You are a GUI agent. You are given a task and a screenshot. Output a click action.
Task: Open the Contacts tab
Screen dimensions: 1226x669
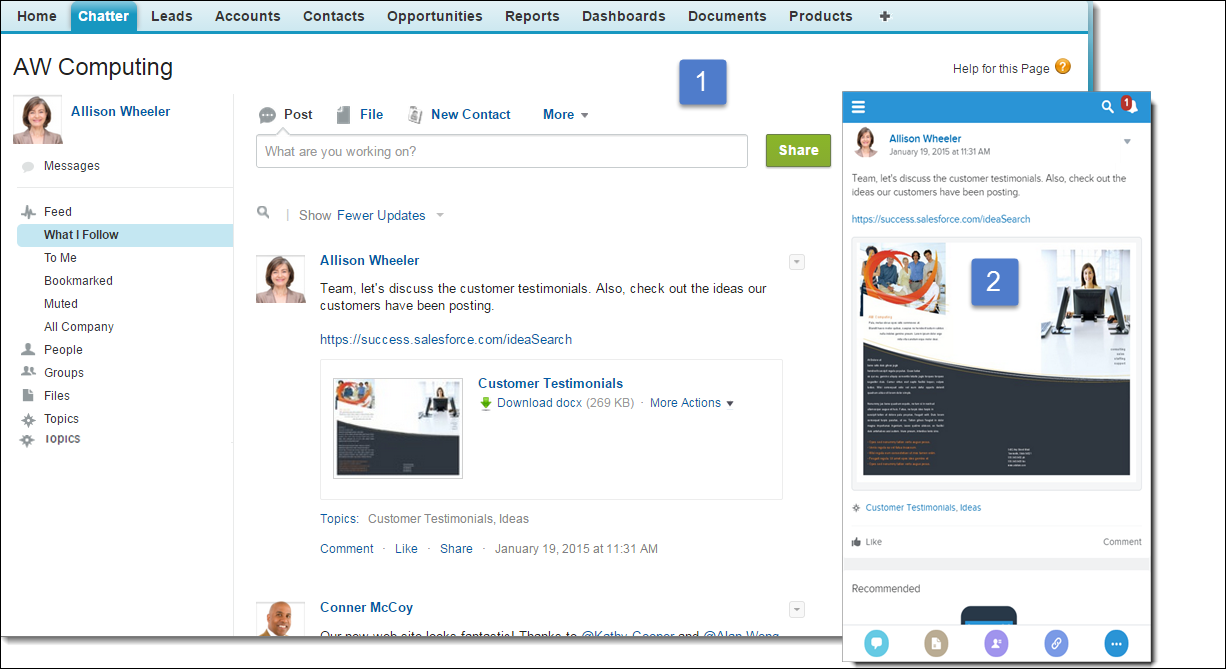coord(334,16)
